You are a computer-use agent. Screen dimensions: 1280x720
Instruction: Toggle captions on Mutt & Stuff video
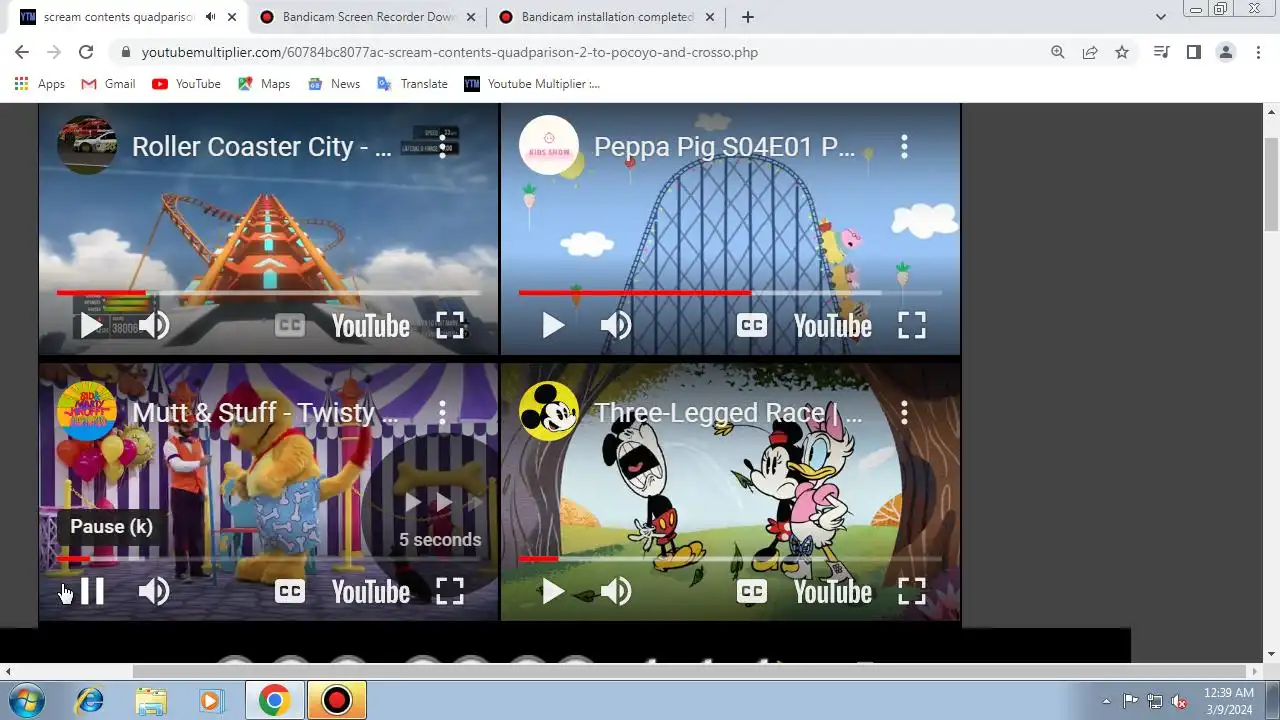tap(290, 591)
